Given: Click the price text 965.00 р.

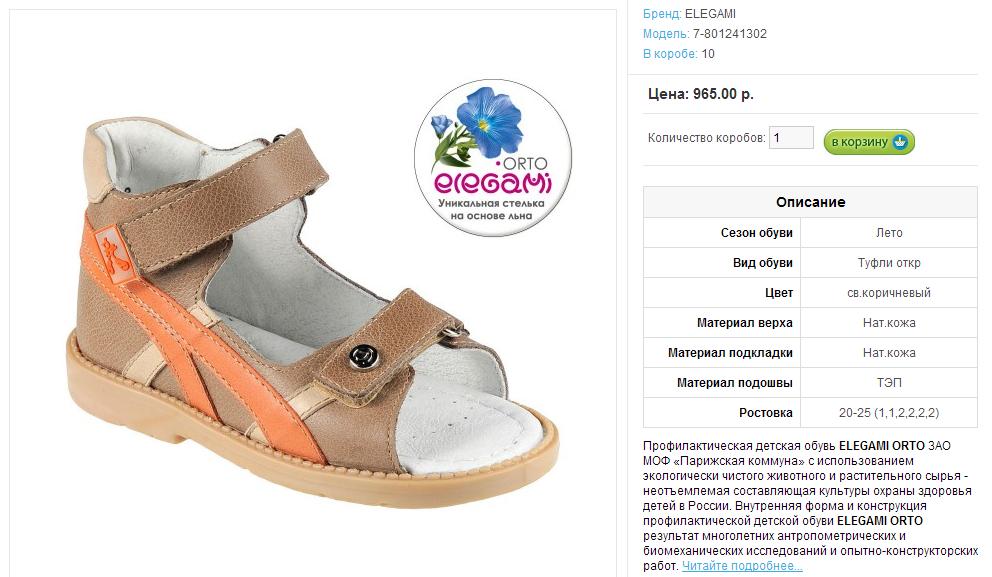Looking at the screenshot, I should pos(723,94).
